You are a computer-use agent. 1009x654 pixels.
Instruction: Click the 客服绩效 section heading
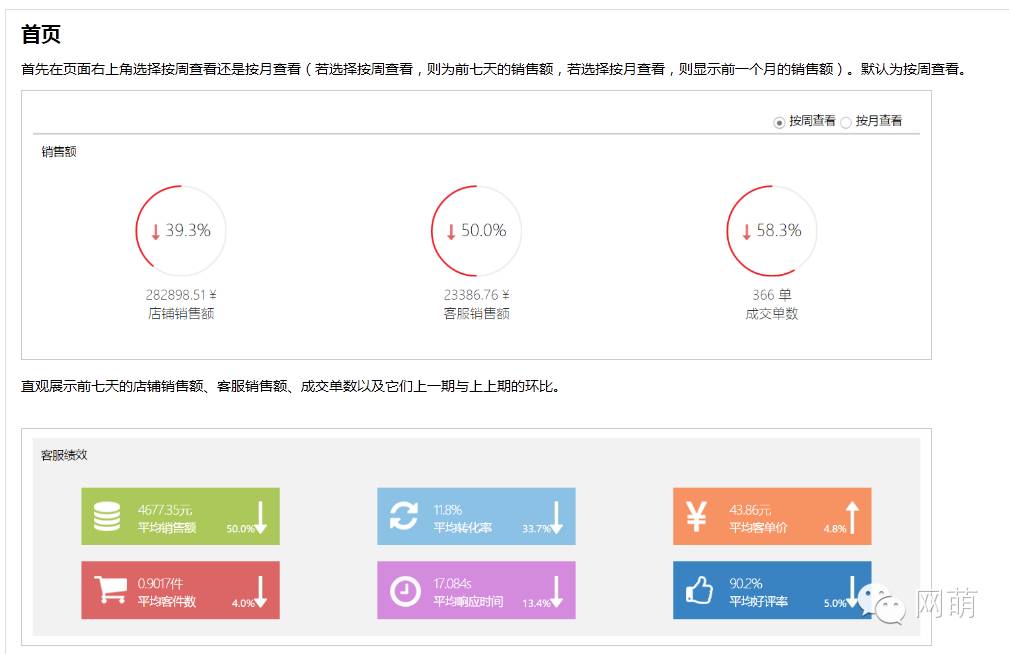[64, 455]
